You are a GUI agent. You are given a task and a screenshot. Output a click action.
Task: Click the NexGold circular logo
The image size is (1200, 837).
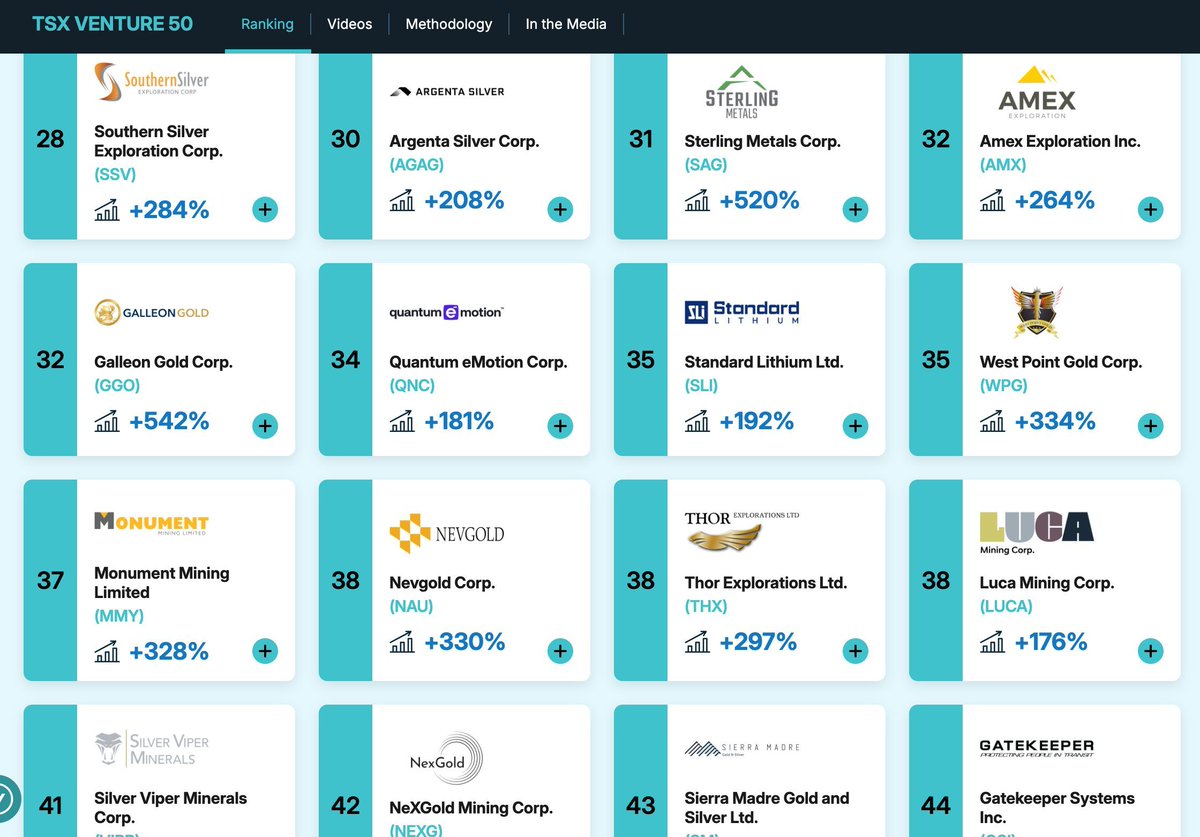[446, 759]
